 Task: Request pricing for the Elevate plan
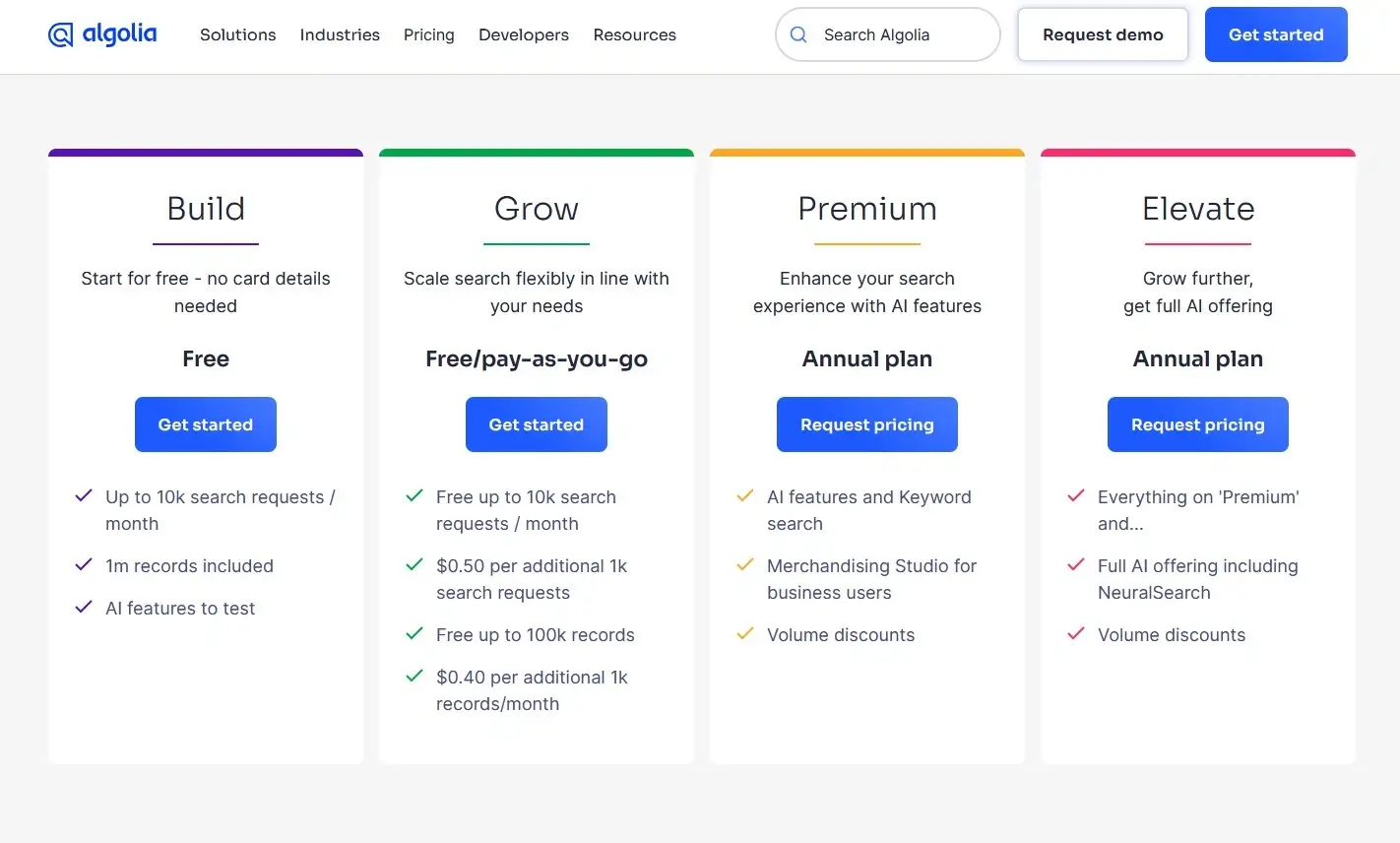(x=1198, y=424)
